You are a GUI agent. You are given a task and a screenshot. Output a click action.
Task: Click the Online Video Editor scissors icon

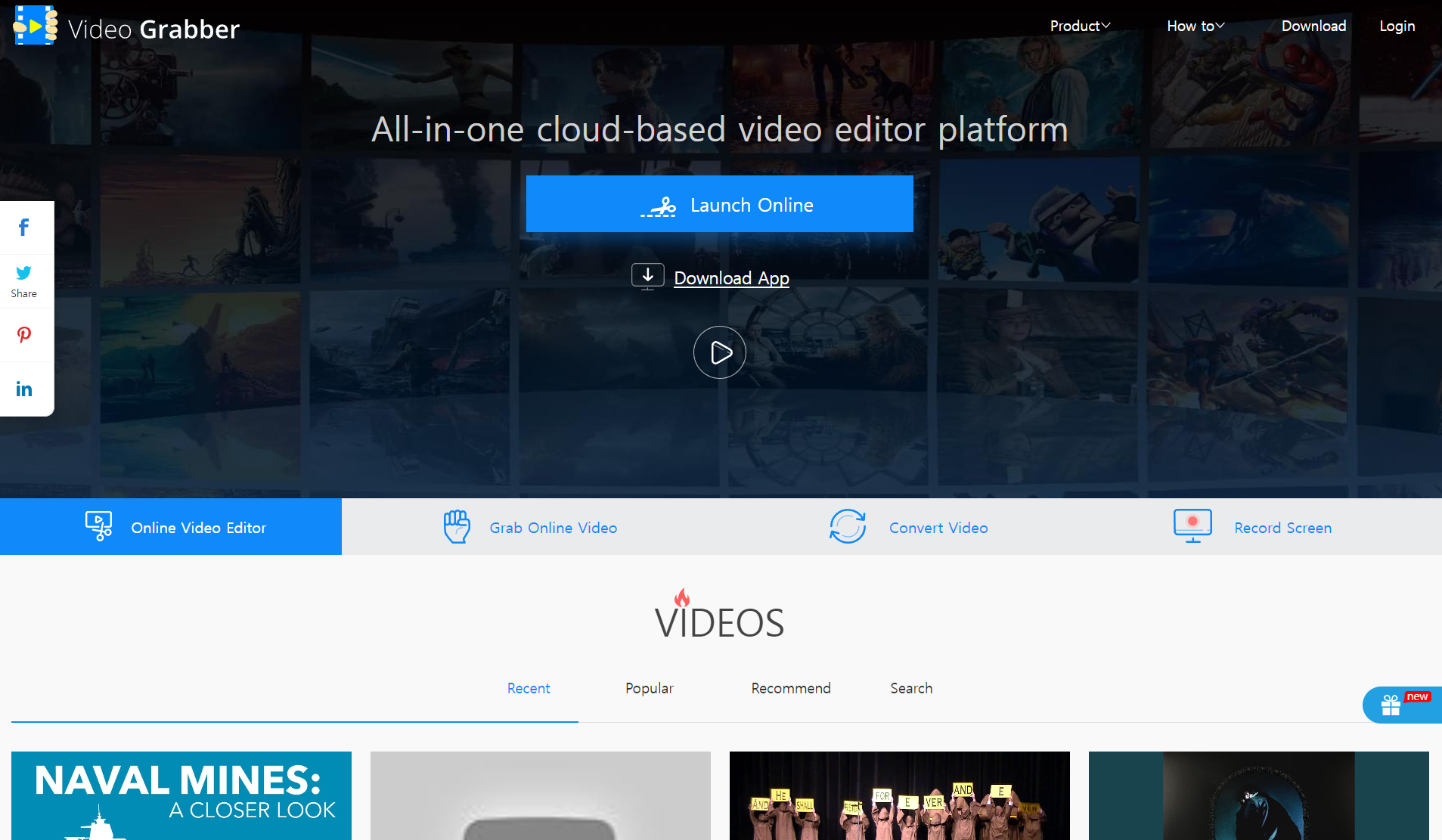[99, 526]
